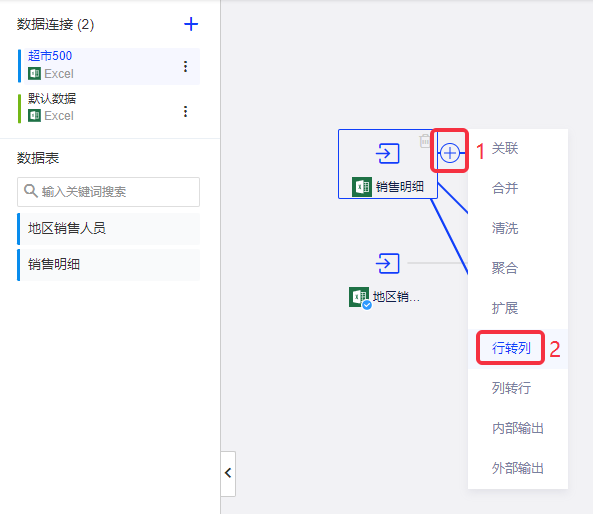Image resolution: width=593 pixels, height=514 pixels.
Task: Open the more options menu for 默认数据
Action: 185,112
